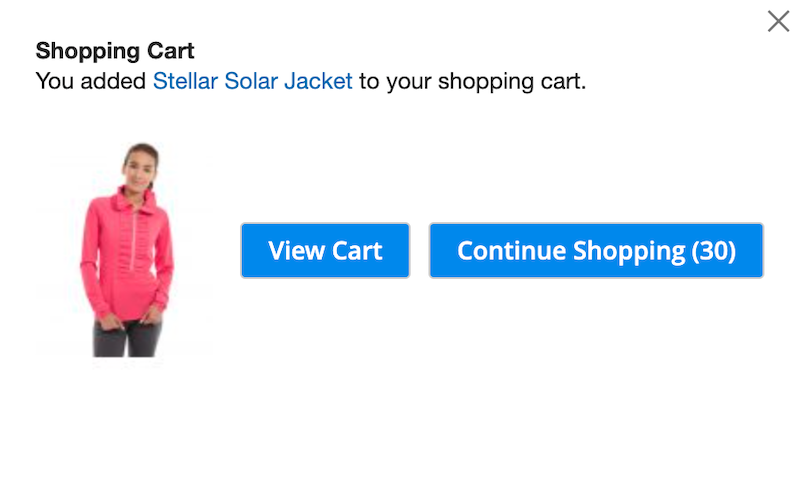Click the Shopping Cart heading
Viewport: 800px width, 494px height.
click(115, 50)
